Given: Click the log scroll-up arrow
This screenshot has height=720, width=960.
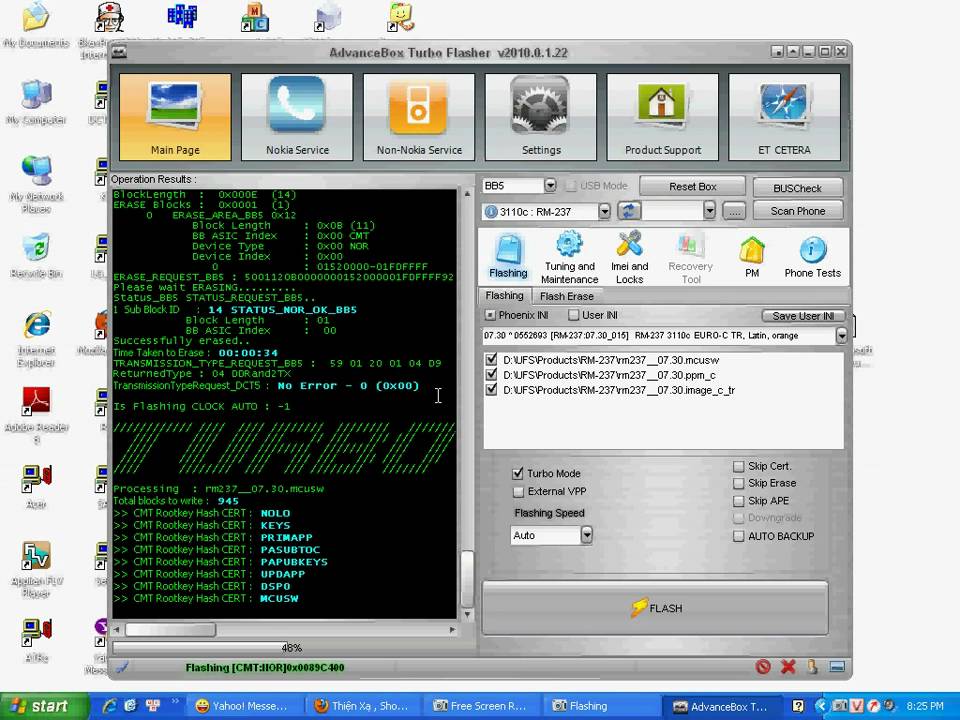Looking at the screenshot, I should [x=467, y=194].
